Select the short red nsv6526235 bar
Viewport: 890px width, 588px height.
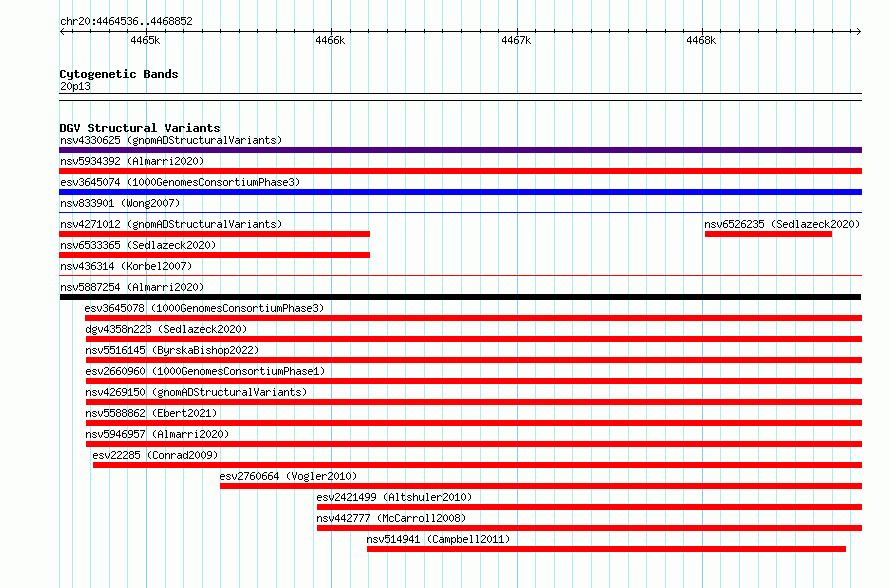pos(769,234)
